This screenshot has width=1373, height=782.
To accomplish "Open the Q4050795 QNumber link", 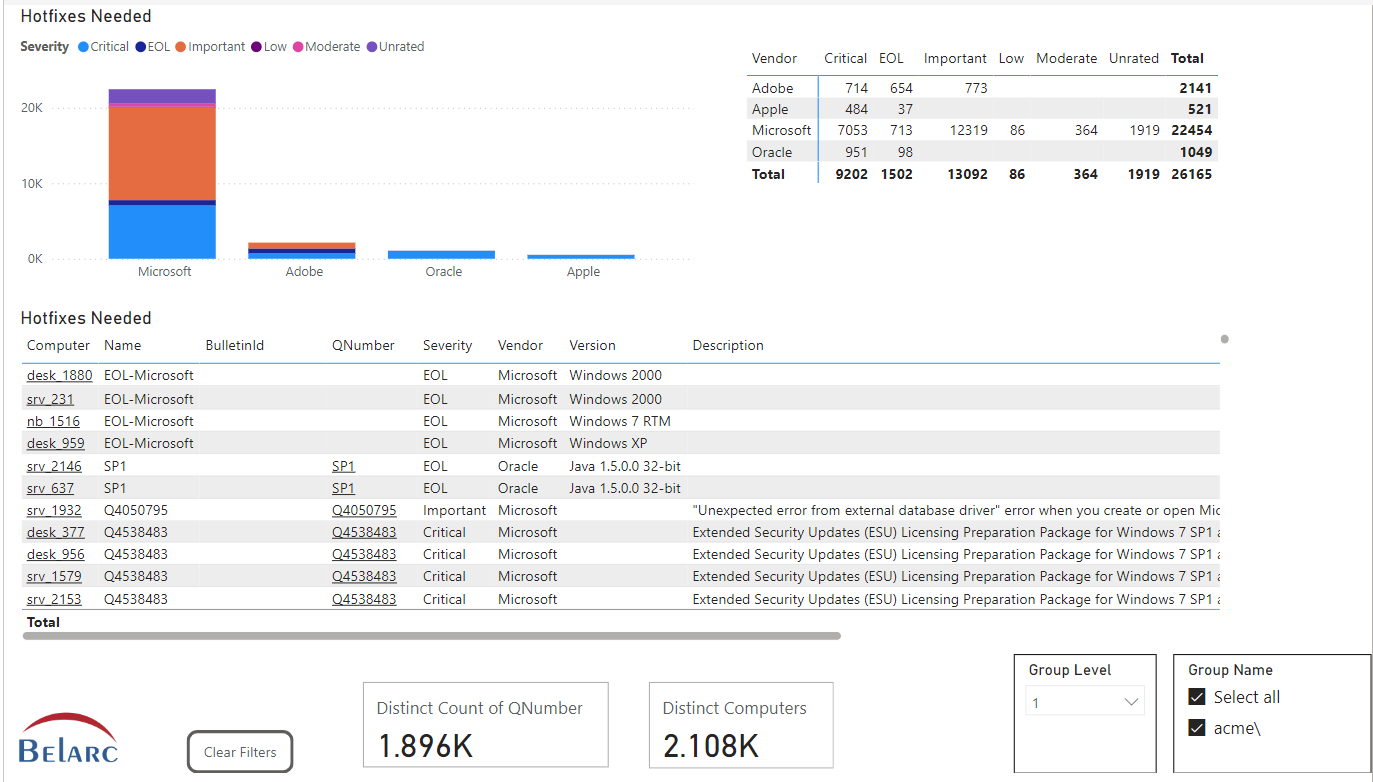I will pyautogui.click(x=364, y=511).
